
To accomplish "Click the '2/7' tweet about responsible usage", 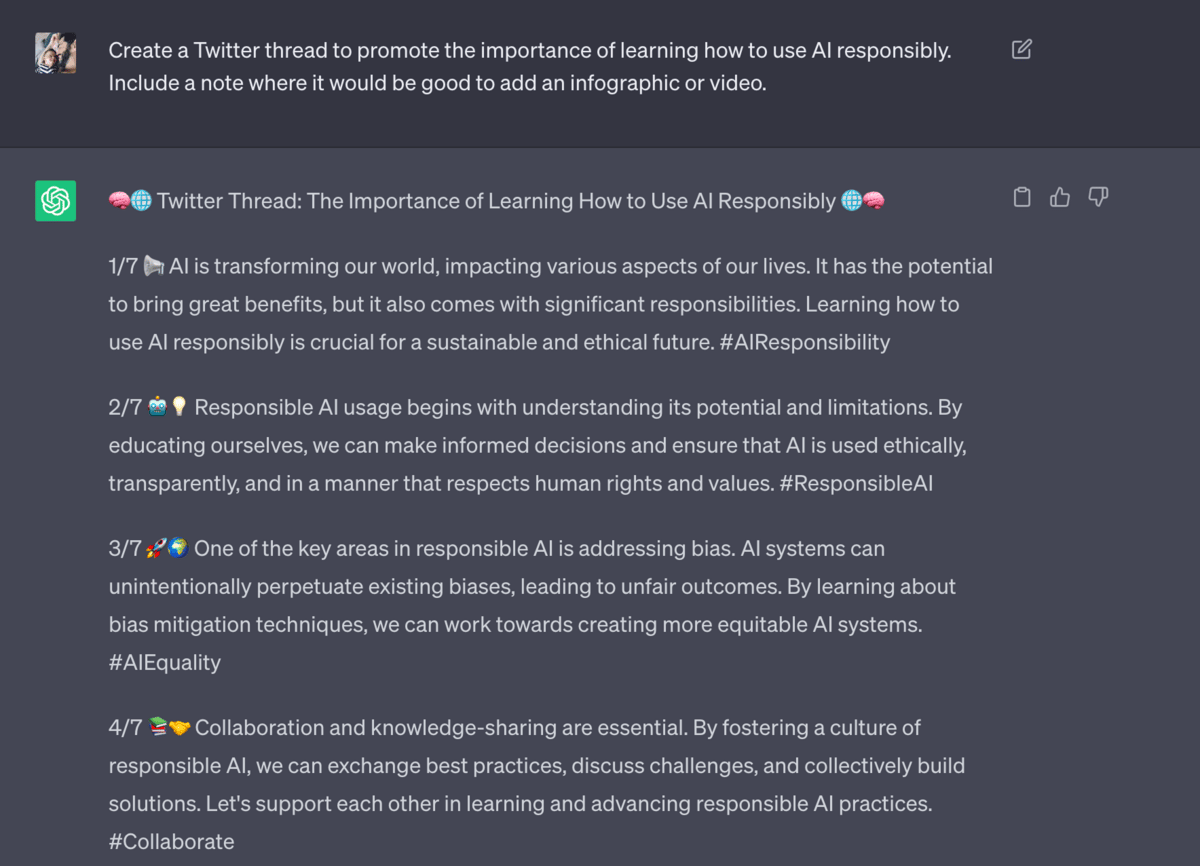I will (538, 445).
